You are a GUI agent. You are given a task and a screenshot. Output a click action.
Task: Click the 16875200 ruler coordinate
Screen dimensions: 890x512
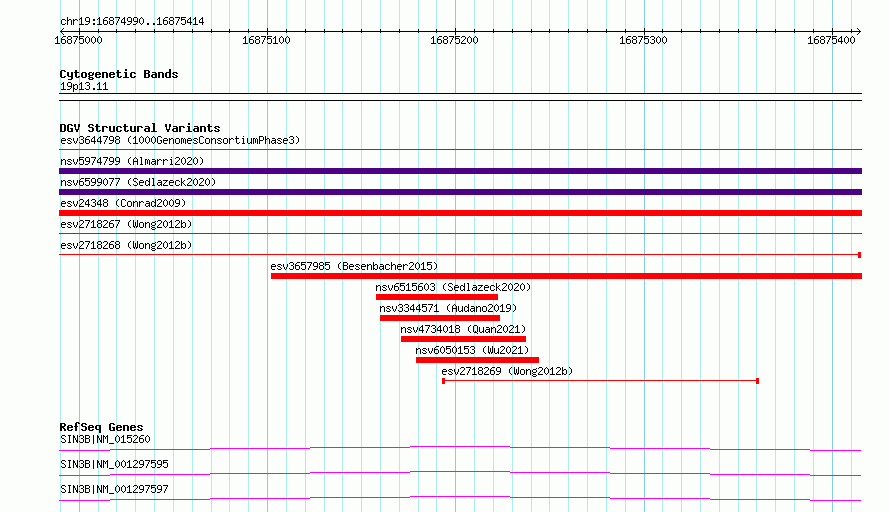coord(454,40)
